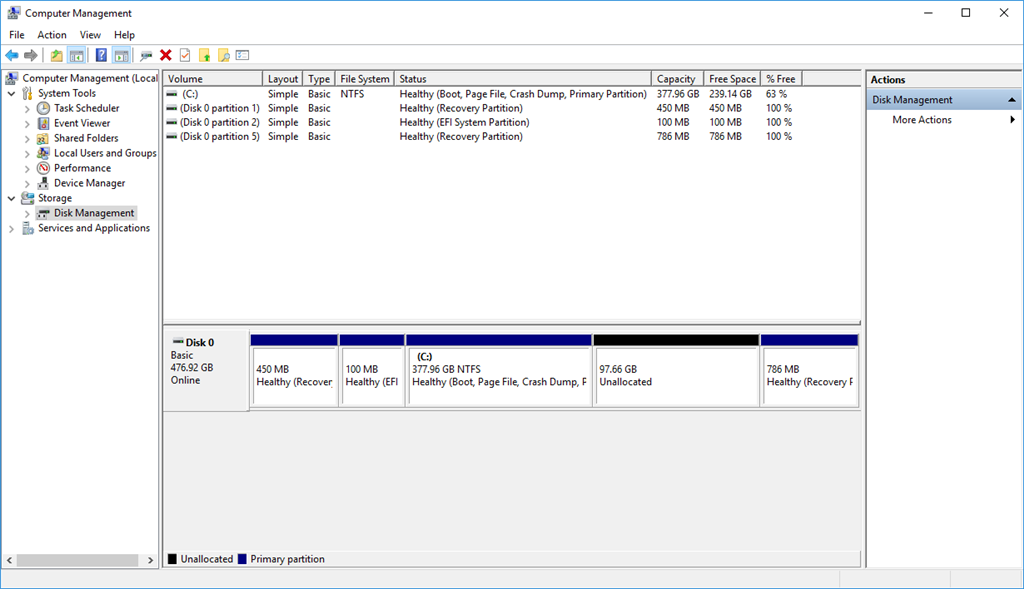The width and height of the screenshot is (1024, 589).
Task: Expand the Event Viewer node
Action: pos(27,123)
